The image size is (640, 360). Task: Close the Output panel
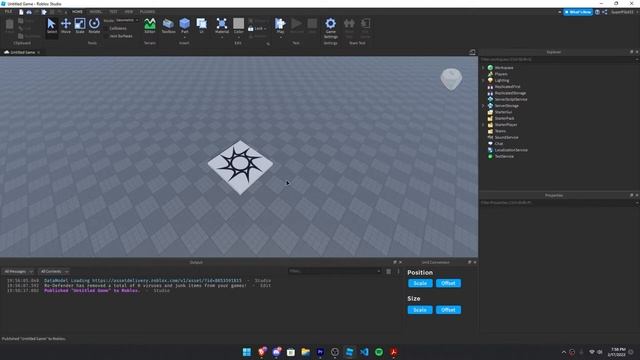pyautogui.click(x=400, y=262)
